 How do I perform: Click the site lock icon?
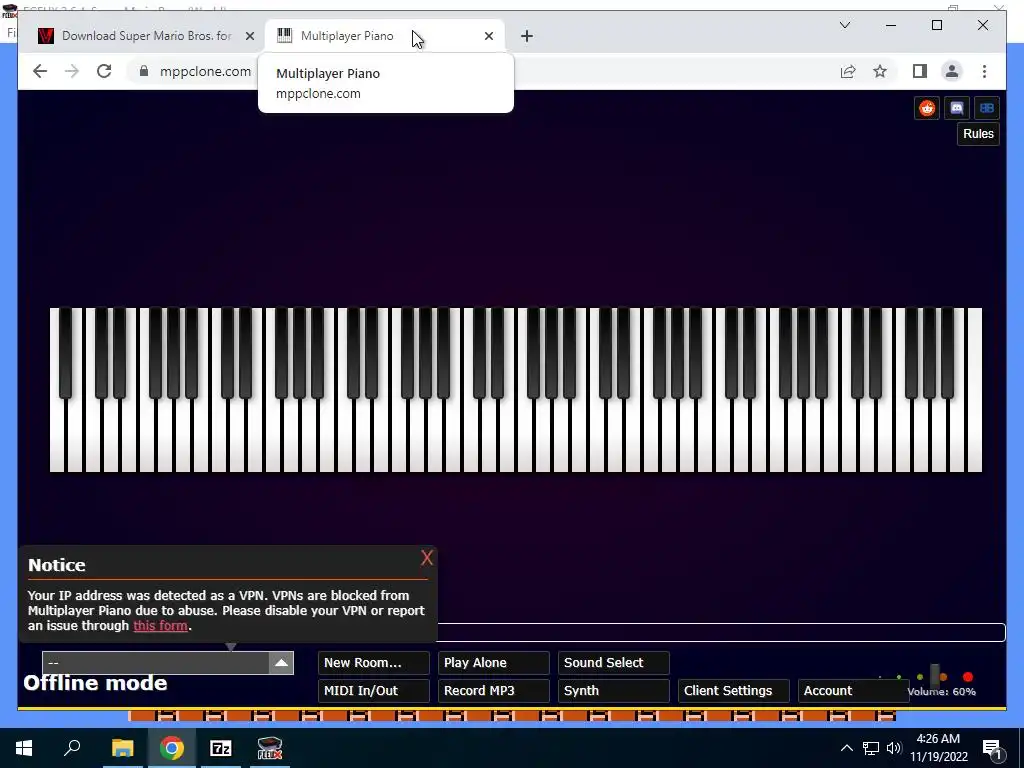(144, 71)
